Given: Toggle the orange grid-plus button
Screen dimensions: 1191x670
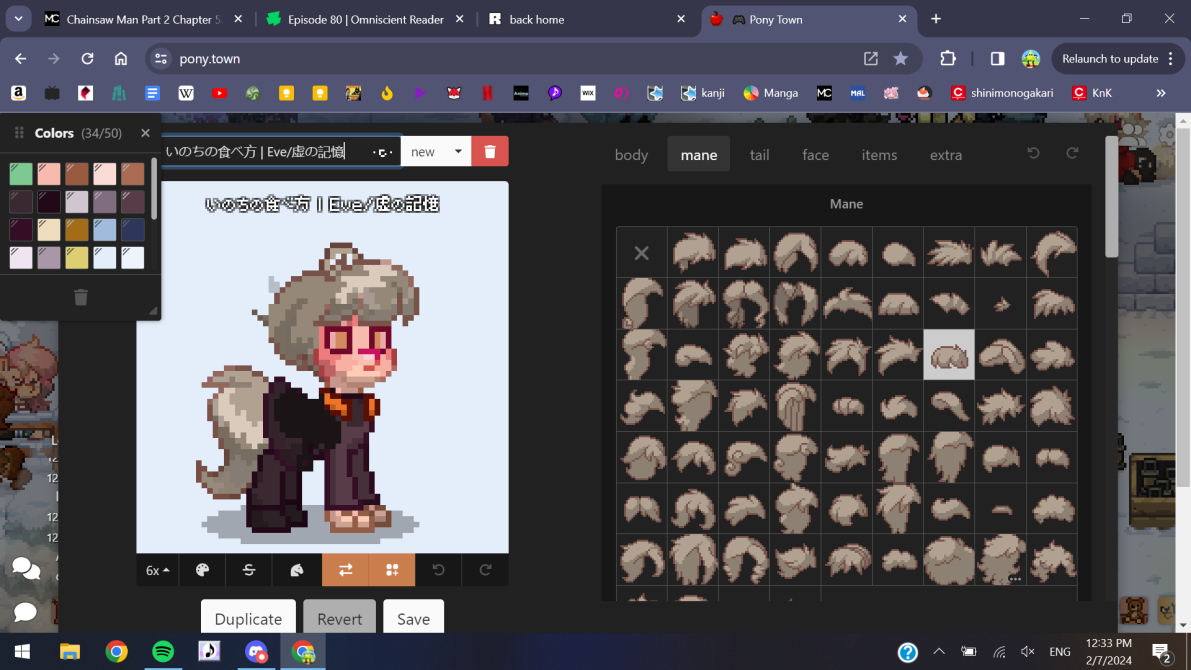Looking at the screenshot, I should coord(392,570).
